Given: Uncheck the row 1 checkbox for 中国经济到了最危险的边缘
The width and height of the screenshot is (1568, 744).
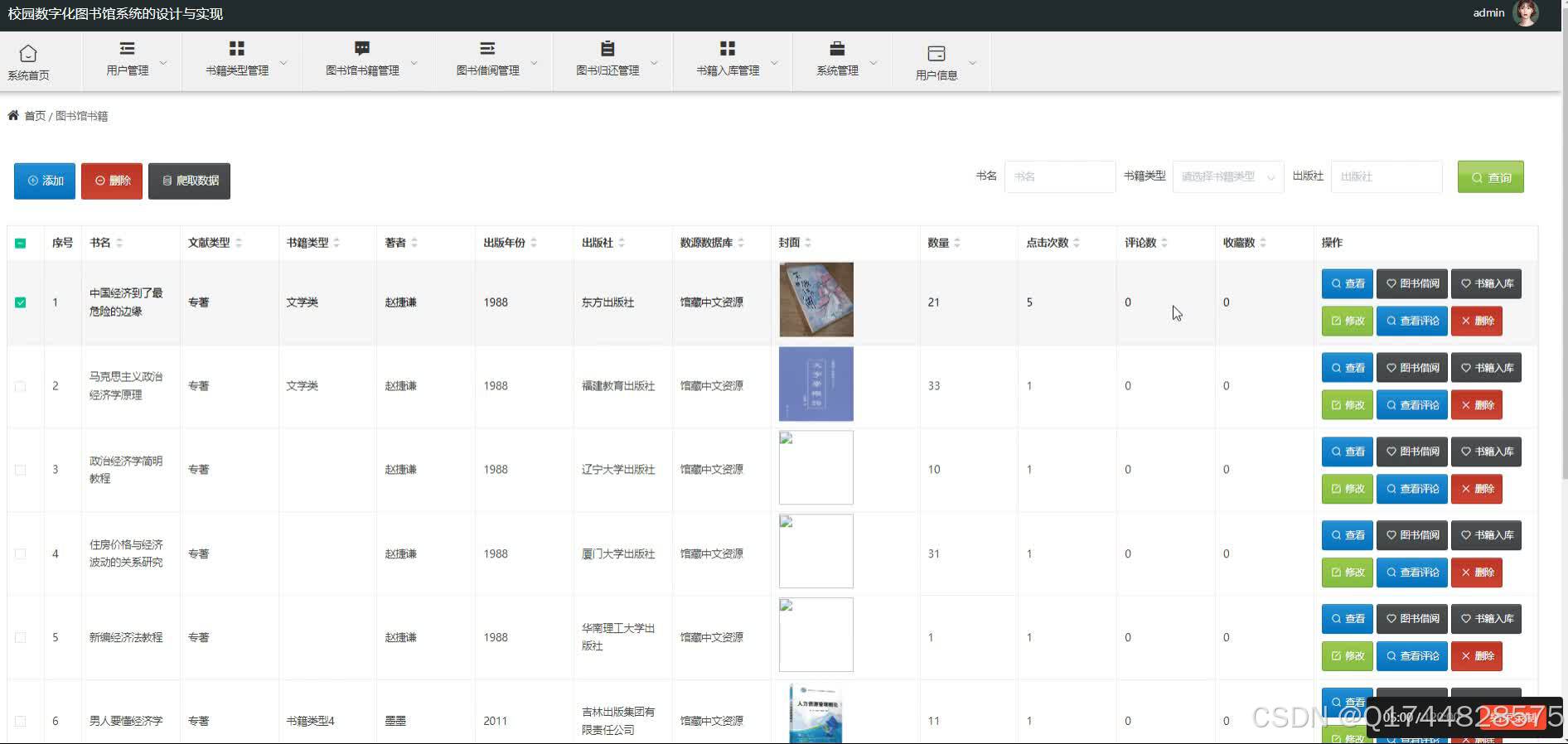Looking at the screenshot, I should point(21,302).
